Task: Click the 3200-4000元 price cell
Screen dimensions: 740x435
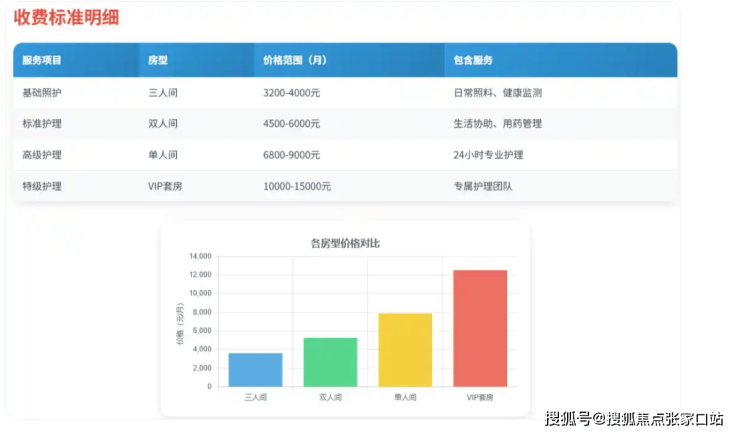Action: (291, 92)
